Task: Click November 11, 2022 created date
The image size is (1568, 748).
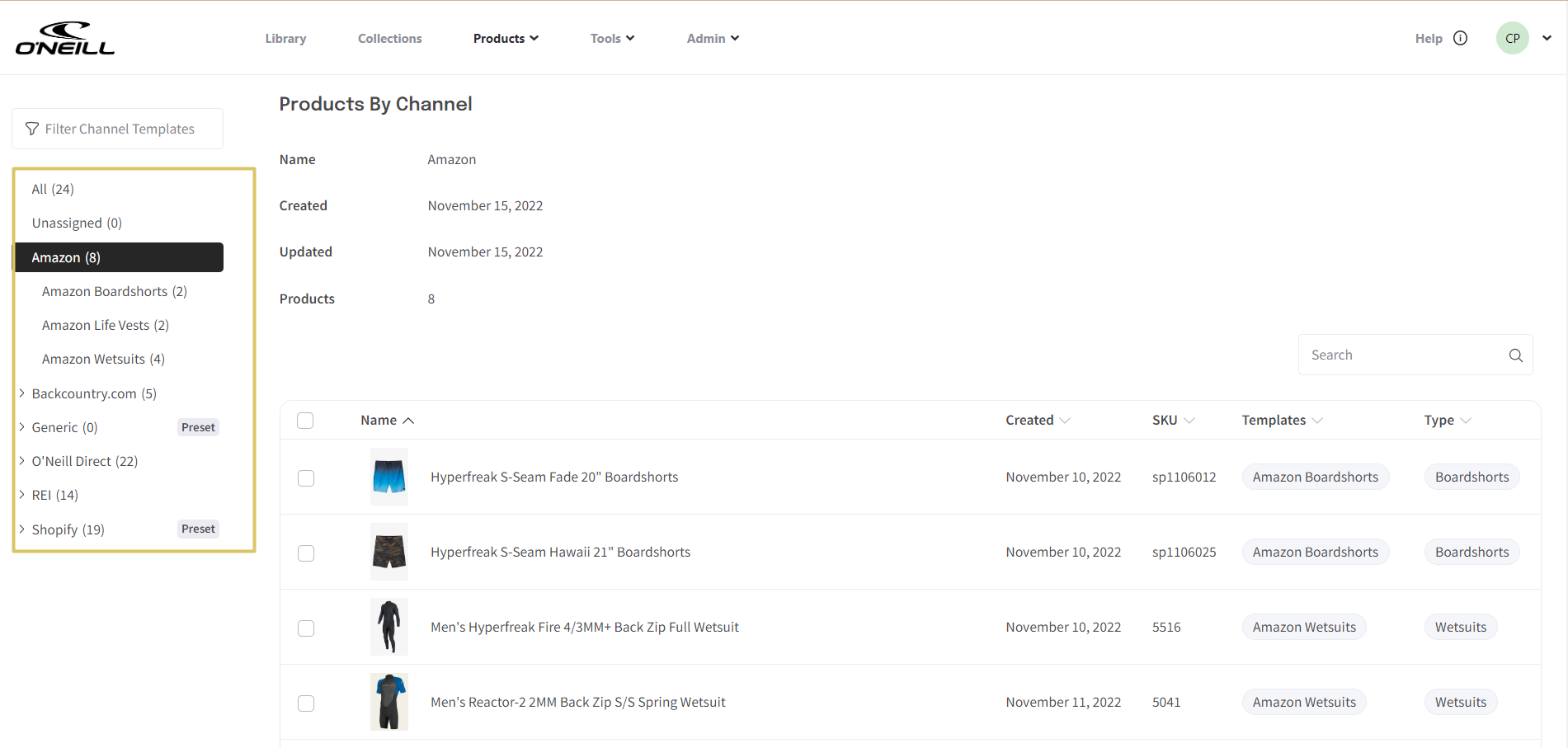Action: click(1063, 702)
